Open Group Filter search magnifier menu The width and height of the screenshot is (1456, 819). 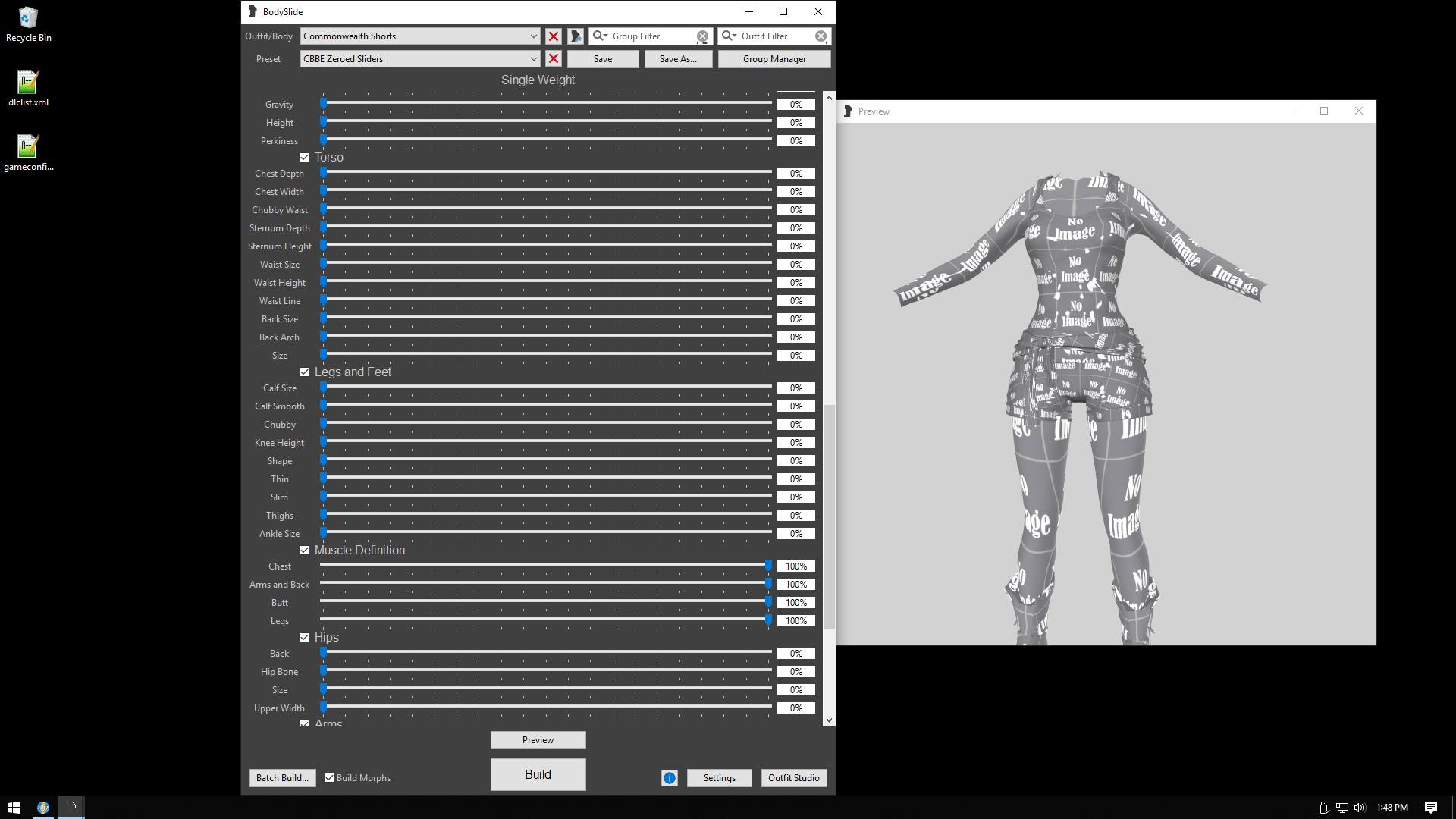601,36
